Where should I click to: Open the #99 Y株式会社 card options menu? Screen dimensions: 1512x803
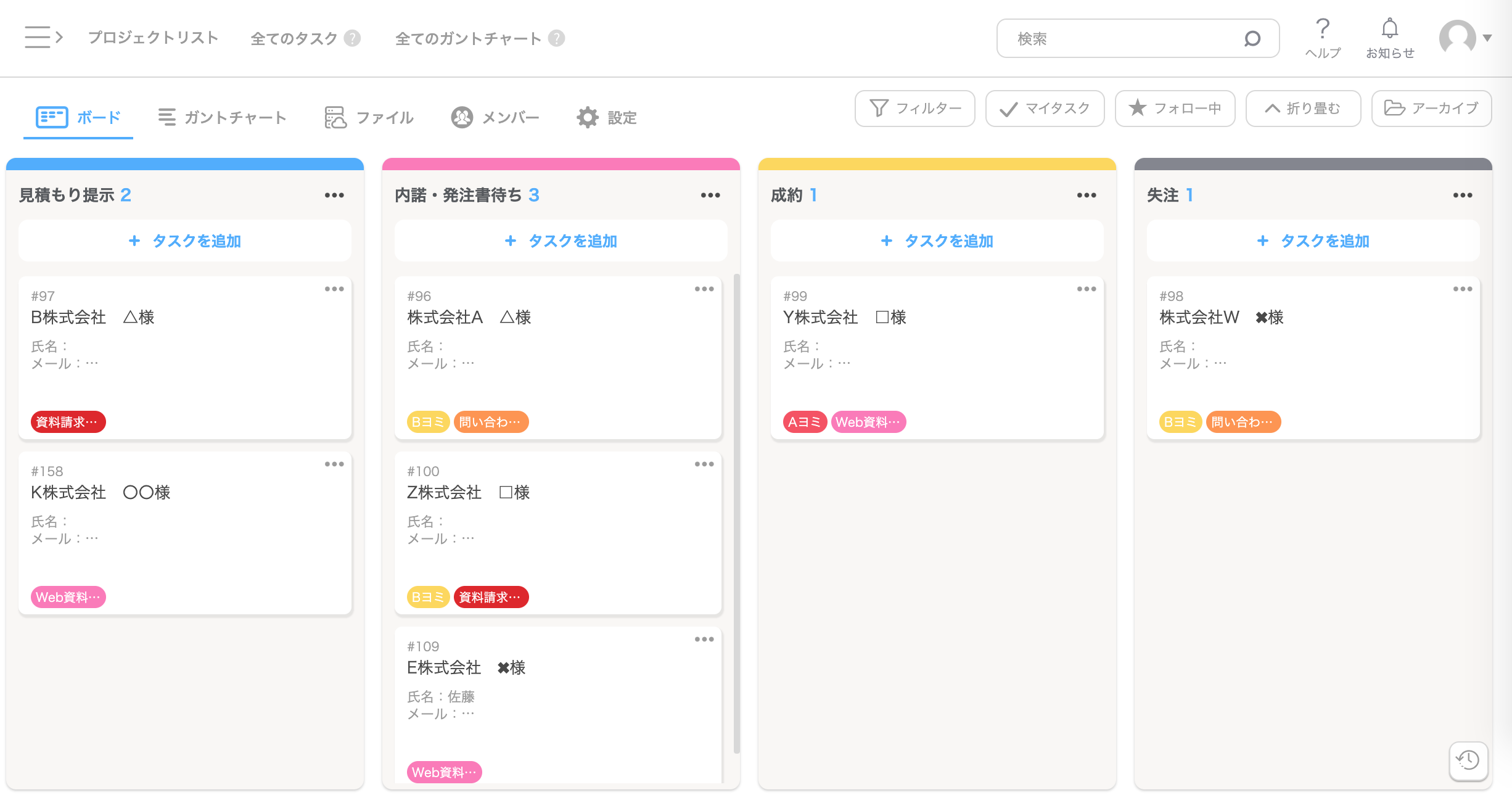point(1086,289)
